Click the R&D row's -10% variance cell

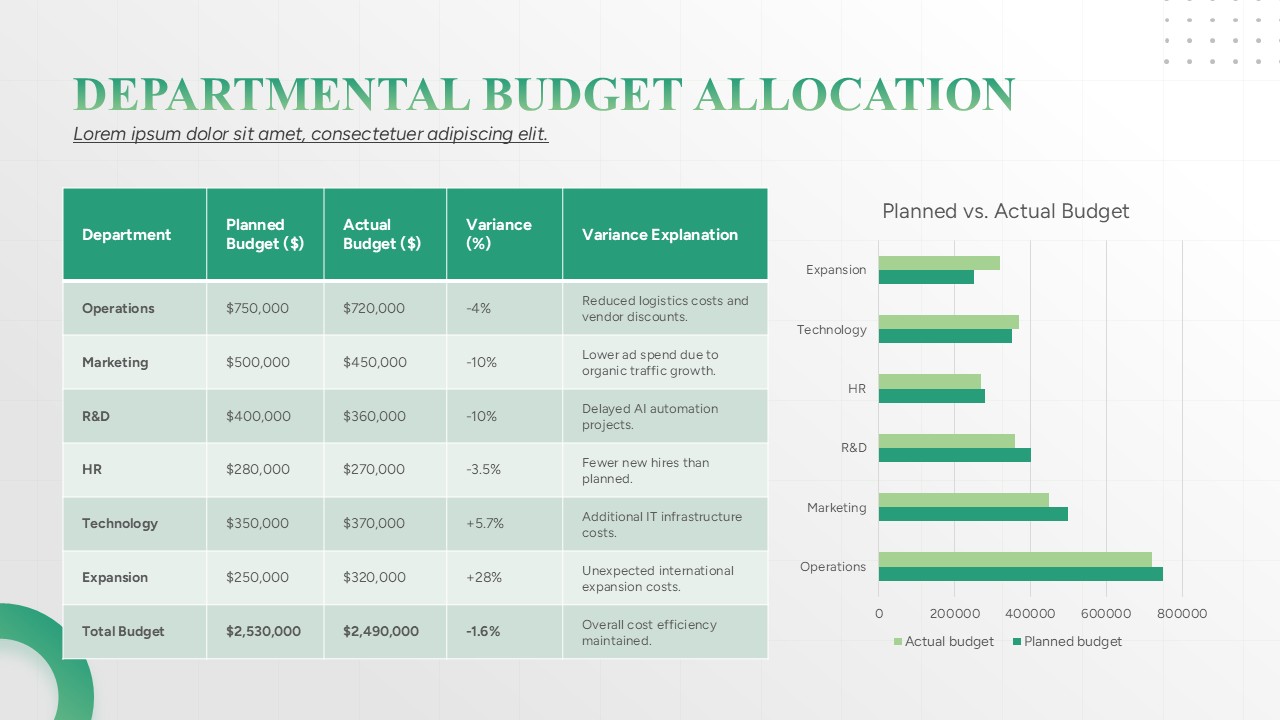pos(505,416)
